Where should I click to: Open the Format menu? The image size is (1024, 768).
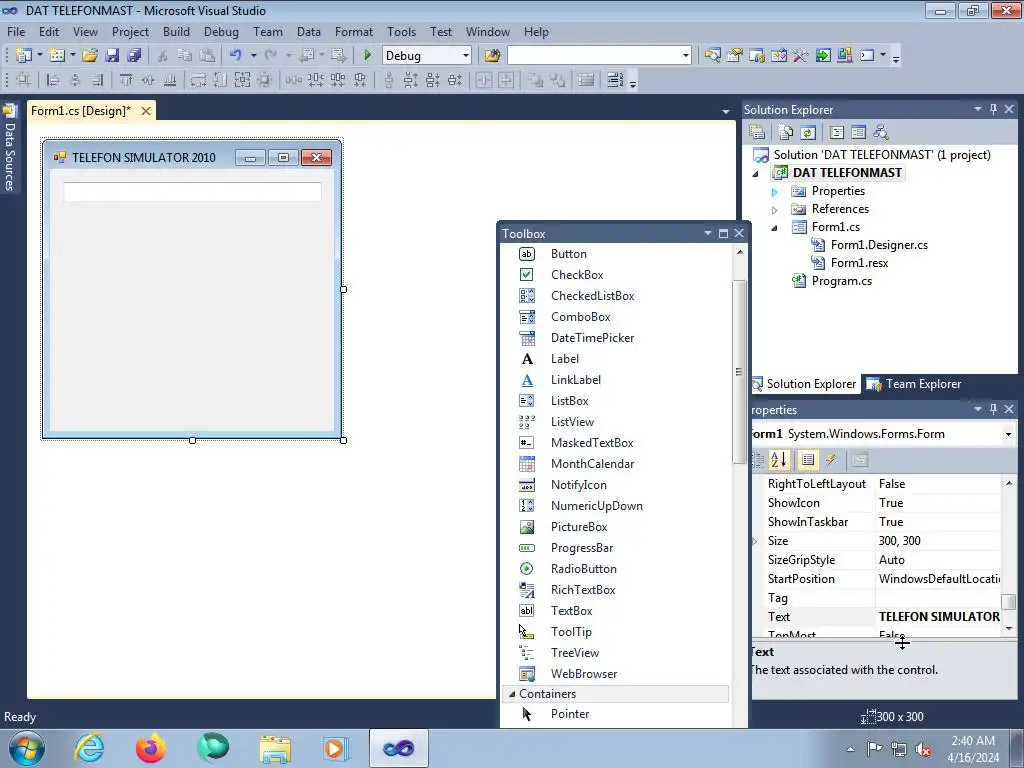pyautogui.click(x=353, y=31)
